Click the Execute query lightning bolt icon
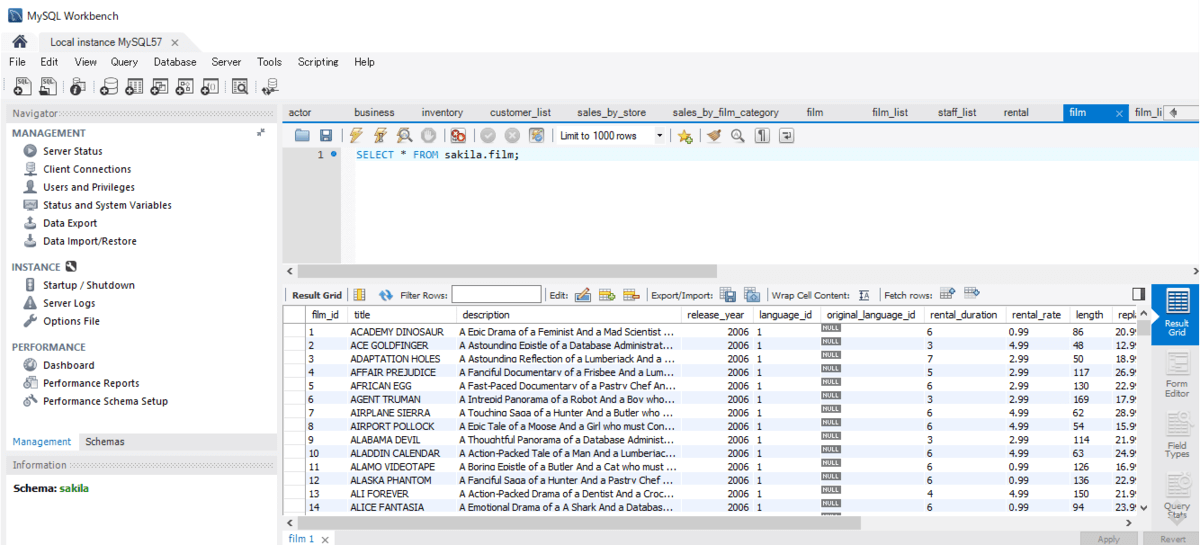This screenshot has width=1200, height=545. click(355, 136)
